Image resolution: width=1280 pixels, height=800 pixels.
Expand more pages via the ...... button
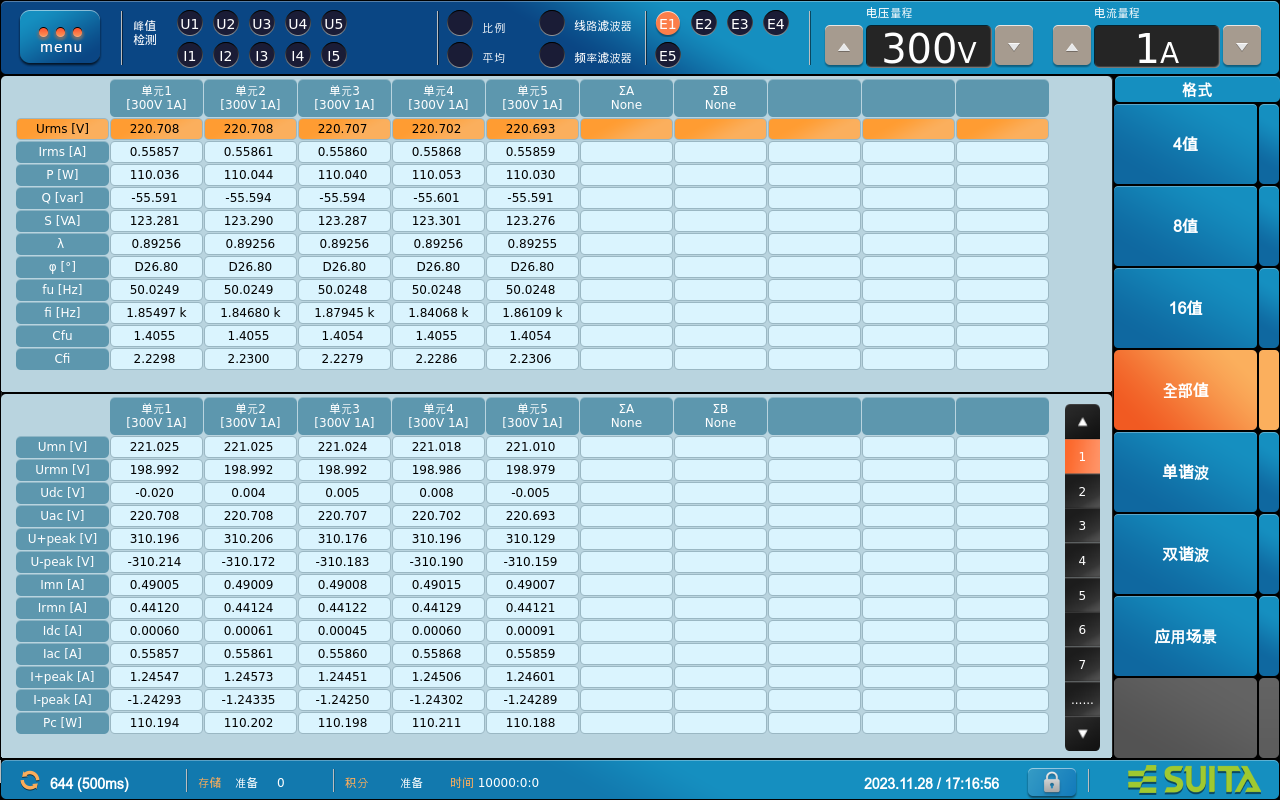pyautogui.click(x=1082, y=699)
